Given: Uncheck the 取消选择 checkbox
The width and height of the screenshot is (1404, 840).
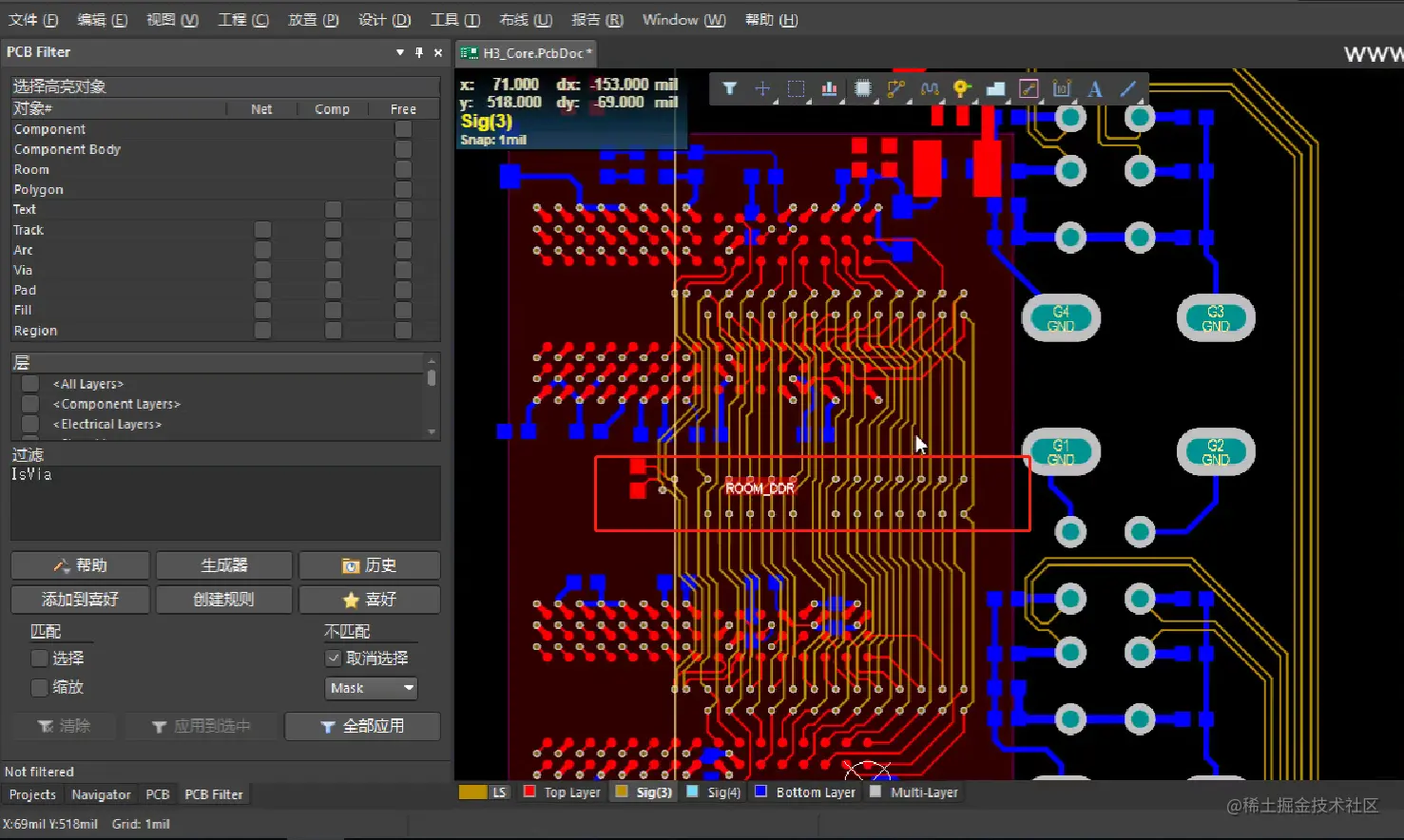Looking at the screenshot, I should coord(333,658).
